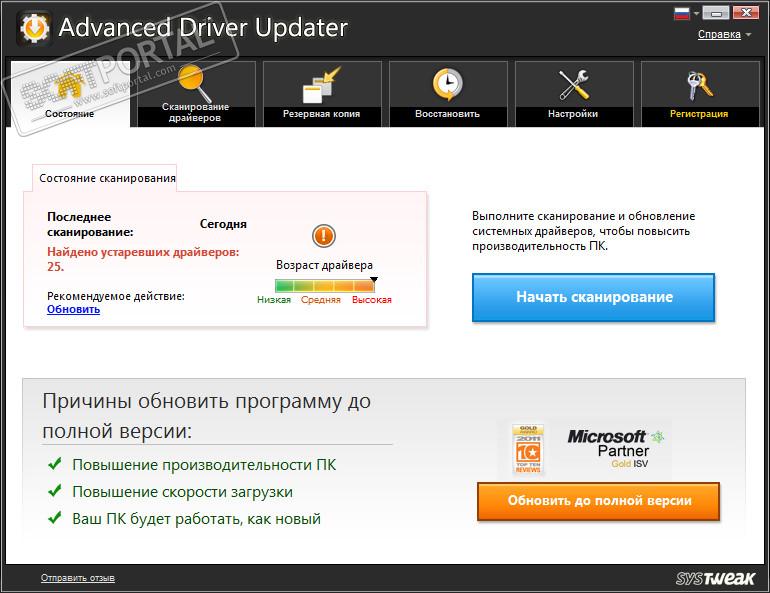Click the Advanced Driver Updater logo icon
This screenshot has width=770, height=593.
tap(33, 27)
